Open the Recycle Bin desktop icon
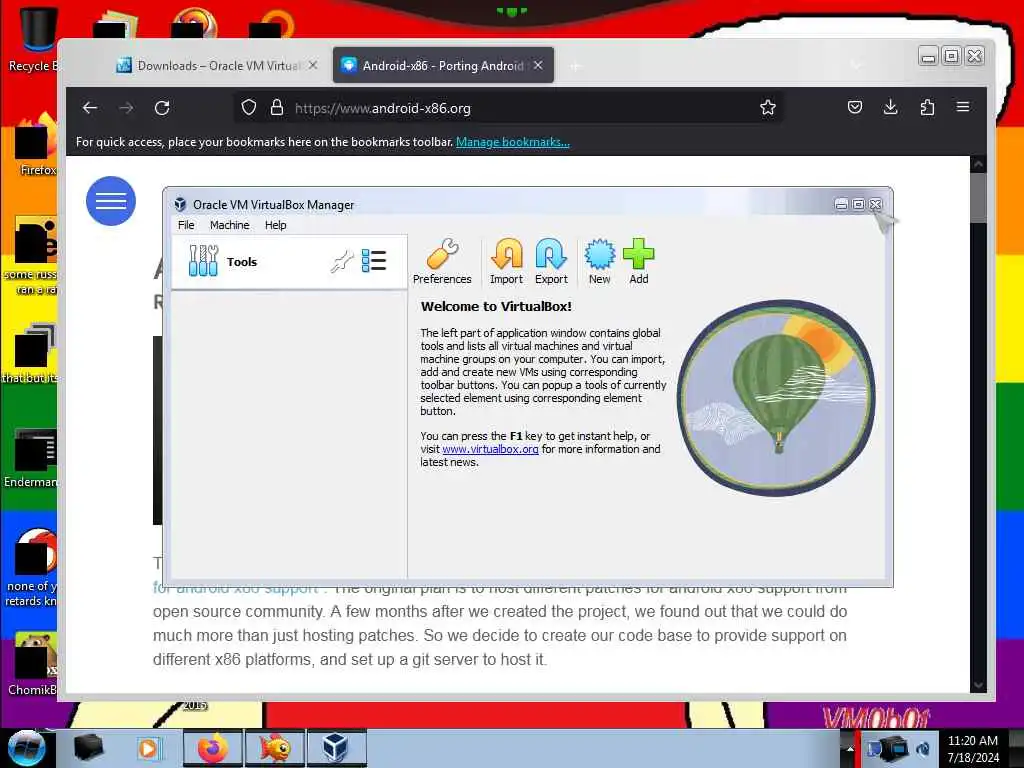This screenshot has width=1024, height=768. pyautogui.click(x=34, y=38)
